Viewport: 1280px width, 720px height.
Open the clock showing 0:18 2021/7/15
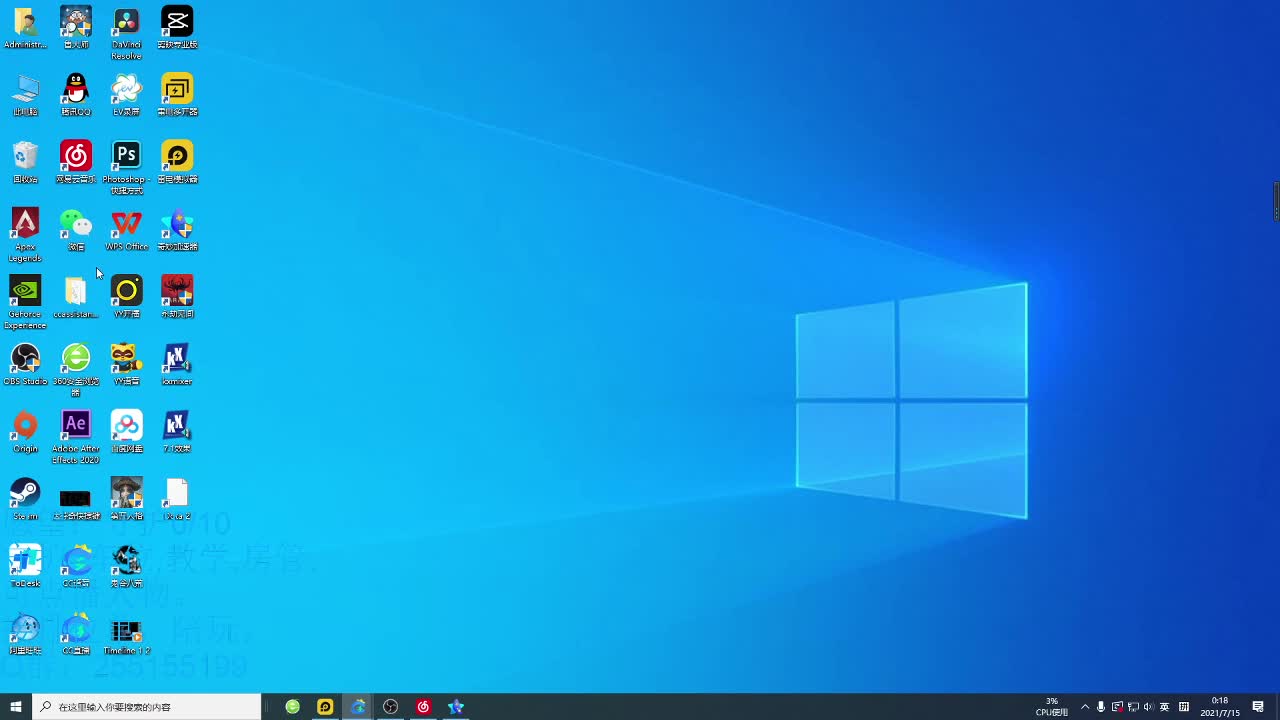(1220, 707)
